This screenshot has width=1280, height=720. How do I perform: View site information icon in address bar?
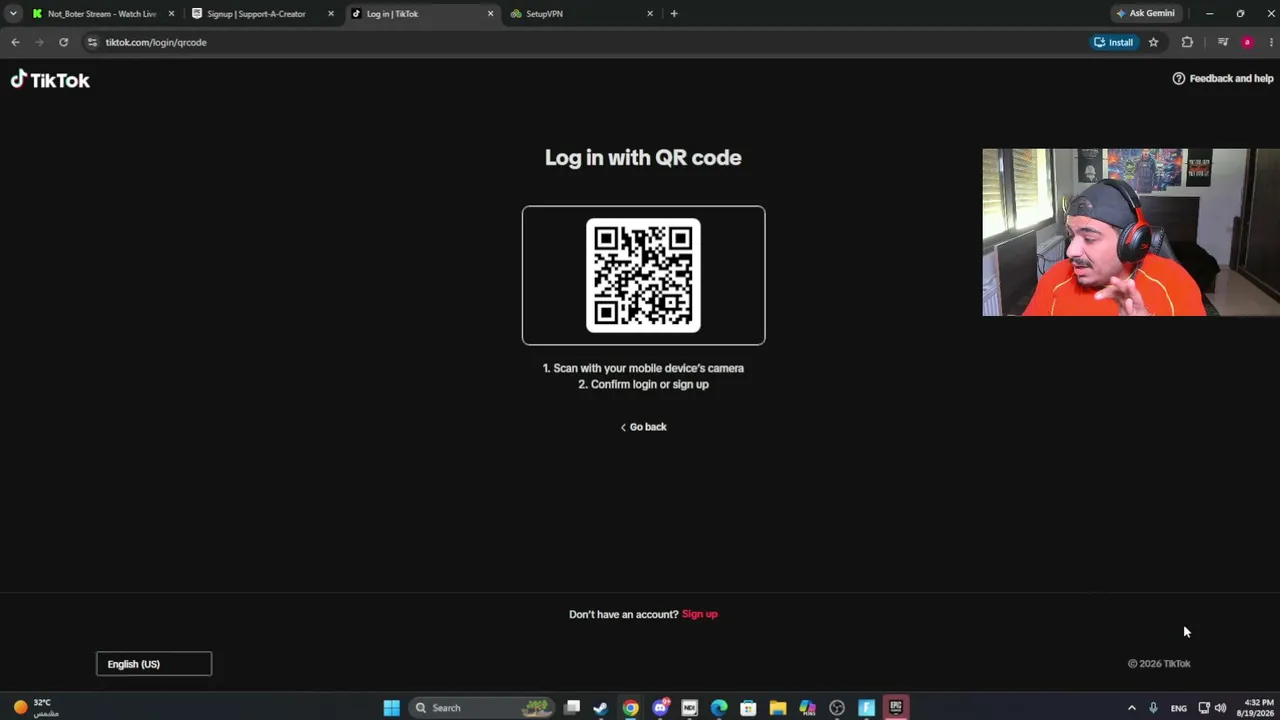[92, 42]
